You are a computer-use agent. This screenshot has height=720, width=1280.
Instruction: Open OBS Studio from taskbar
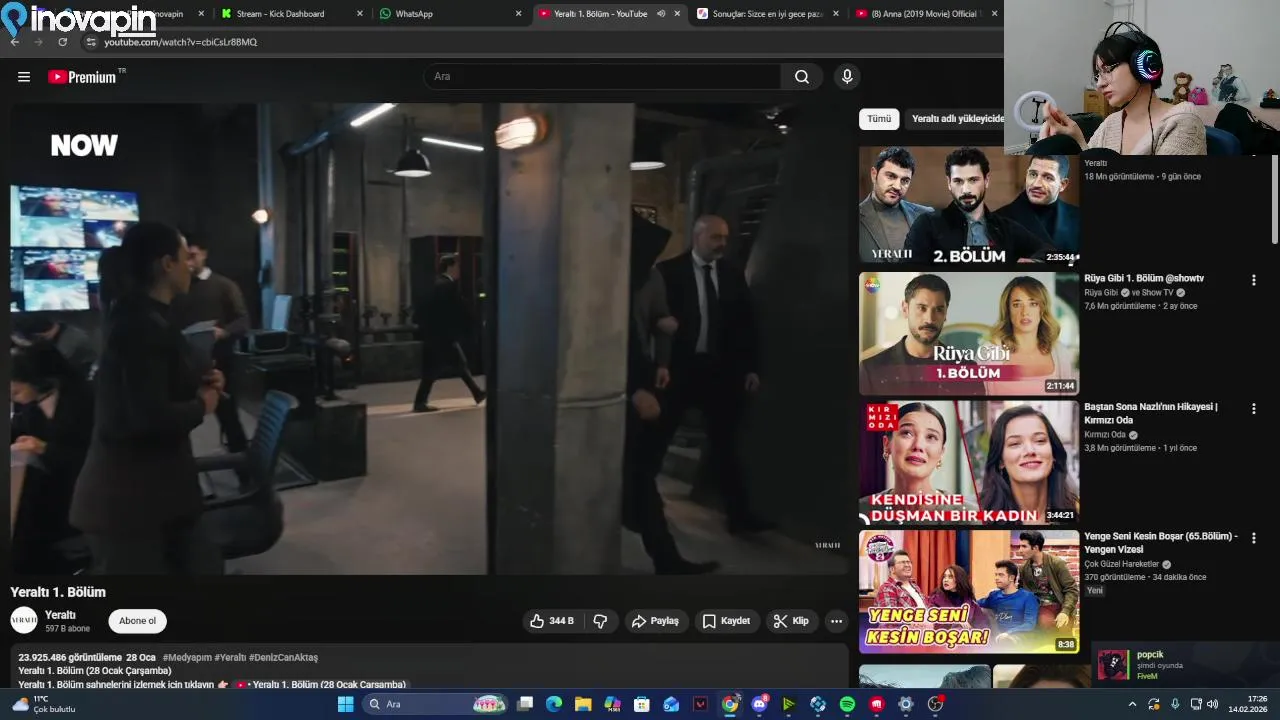[x=935, y=704]
